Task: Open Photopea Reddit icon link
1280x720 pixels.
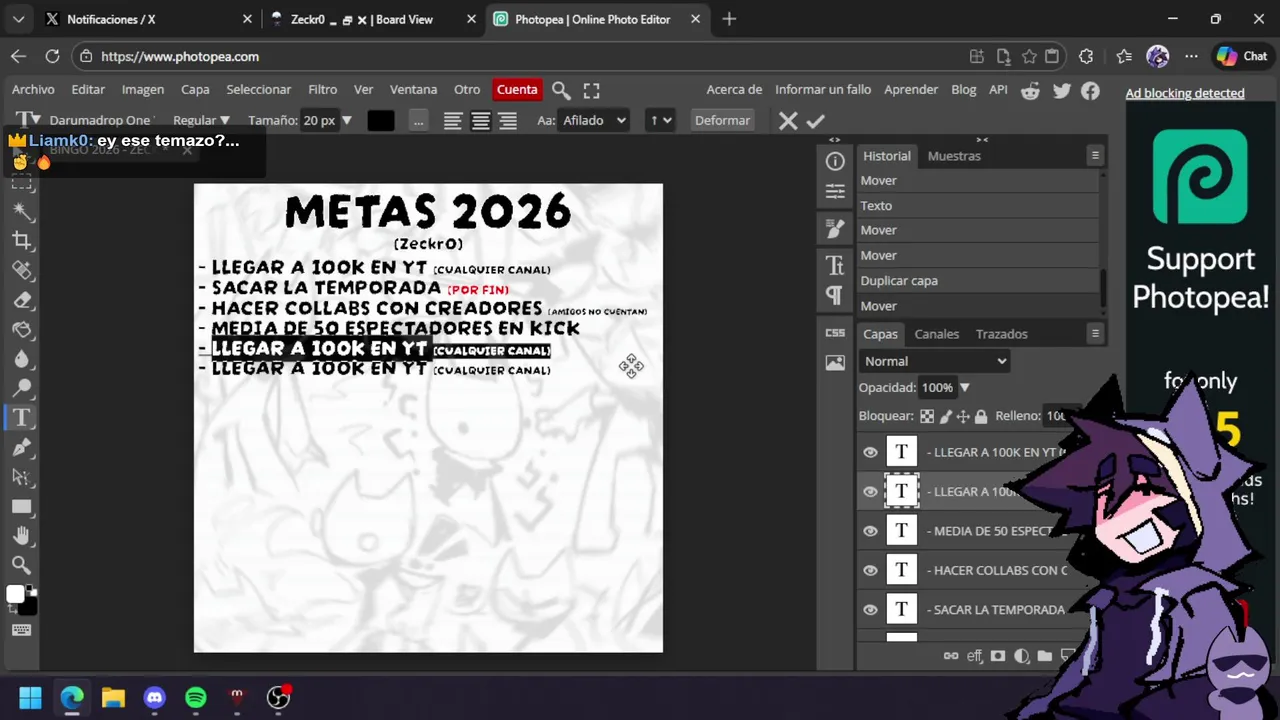Action: click(1030, 90)
